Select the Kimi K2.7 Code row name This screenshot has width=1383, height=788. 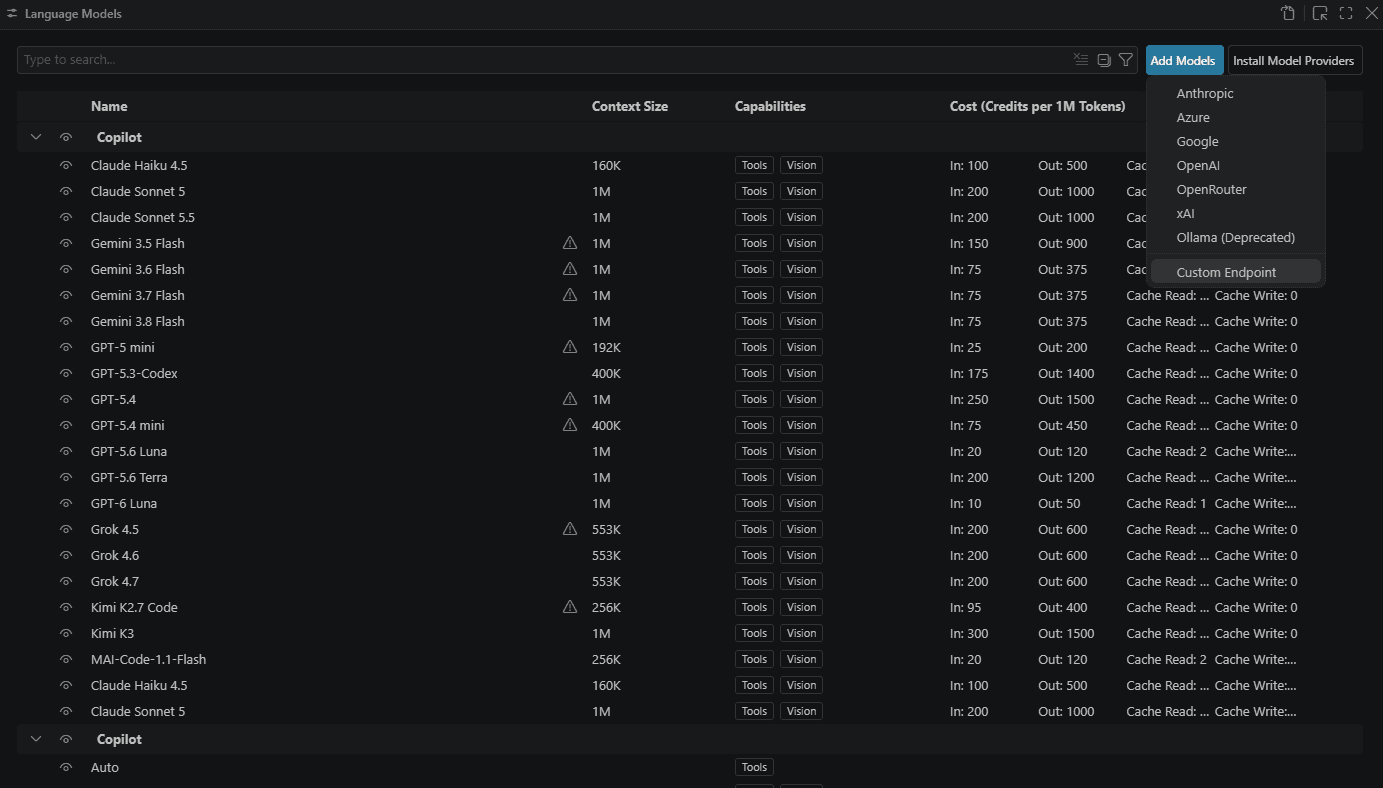point(134,607)
